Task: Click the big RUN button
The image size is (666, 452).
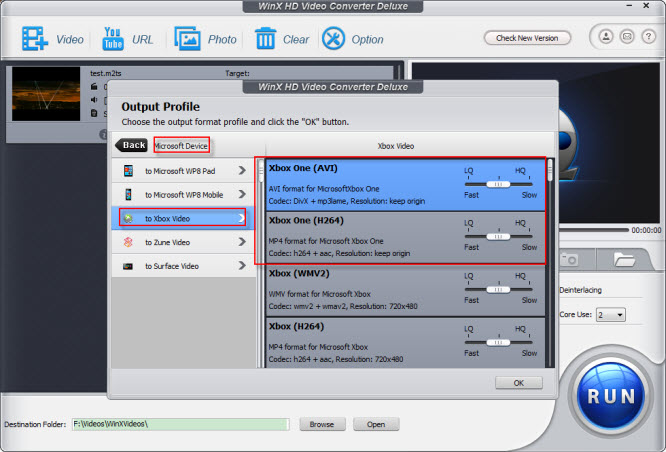Action: click(x=611, y=396)
